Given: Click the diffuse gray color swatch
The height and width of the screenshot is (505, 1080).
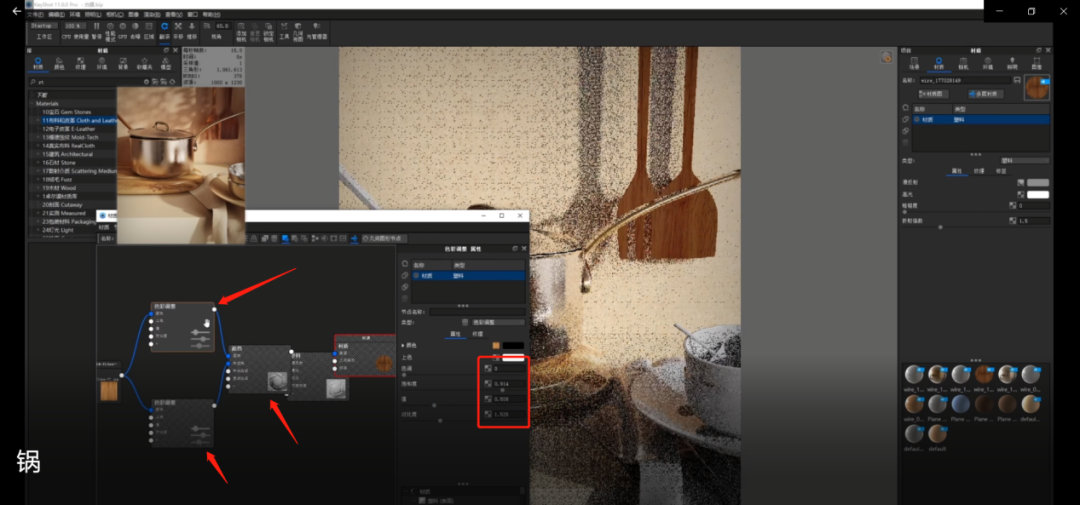Looking at the screenshot, I should pos(1038,183).
